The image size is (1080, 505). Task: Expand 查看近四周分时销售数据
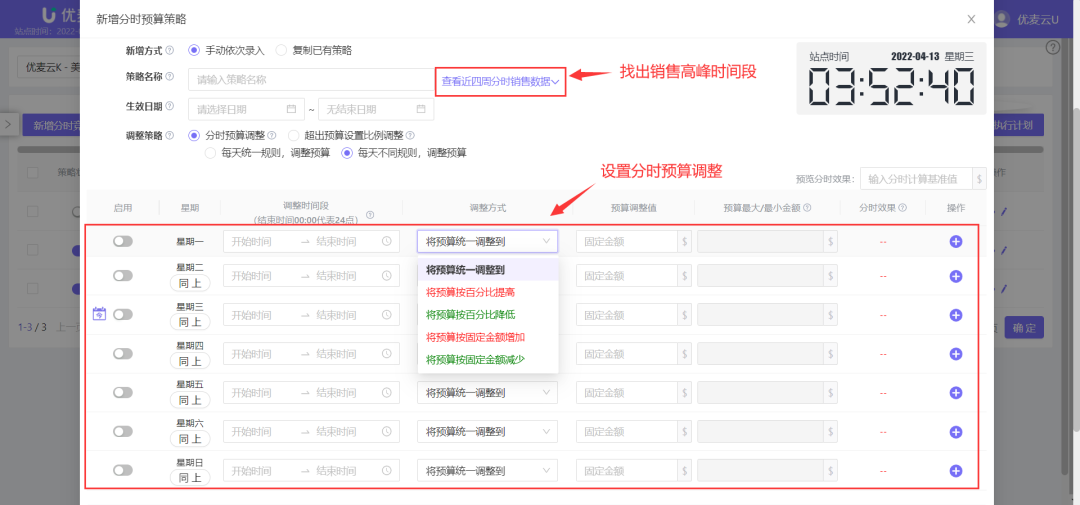coord(500,81)
